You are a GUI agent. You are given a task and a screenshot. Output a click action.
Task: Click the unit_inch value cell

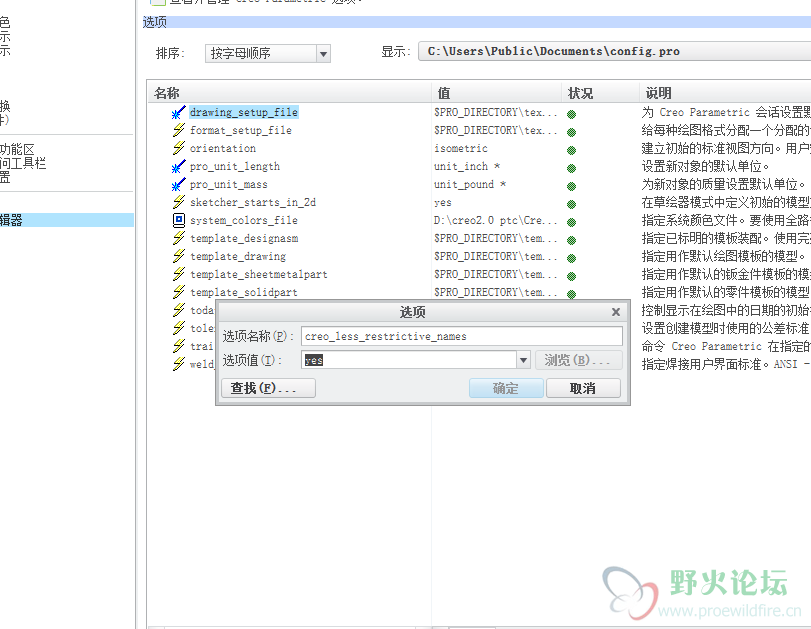467,167
